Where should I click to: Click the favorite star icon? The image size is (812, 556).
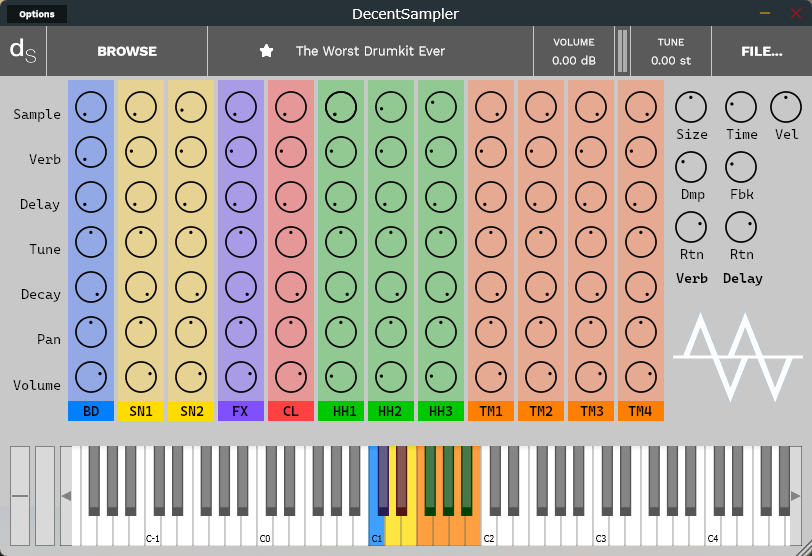click(x=266, y=51)
